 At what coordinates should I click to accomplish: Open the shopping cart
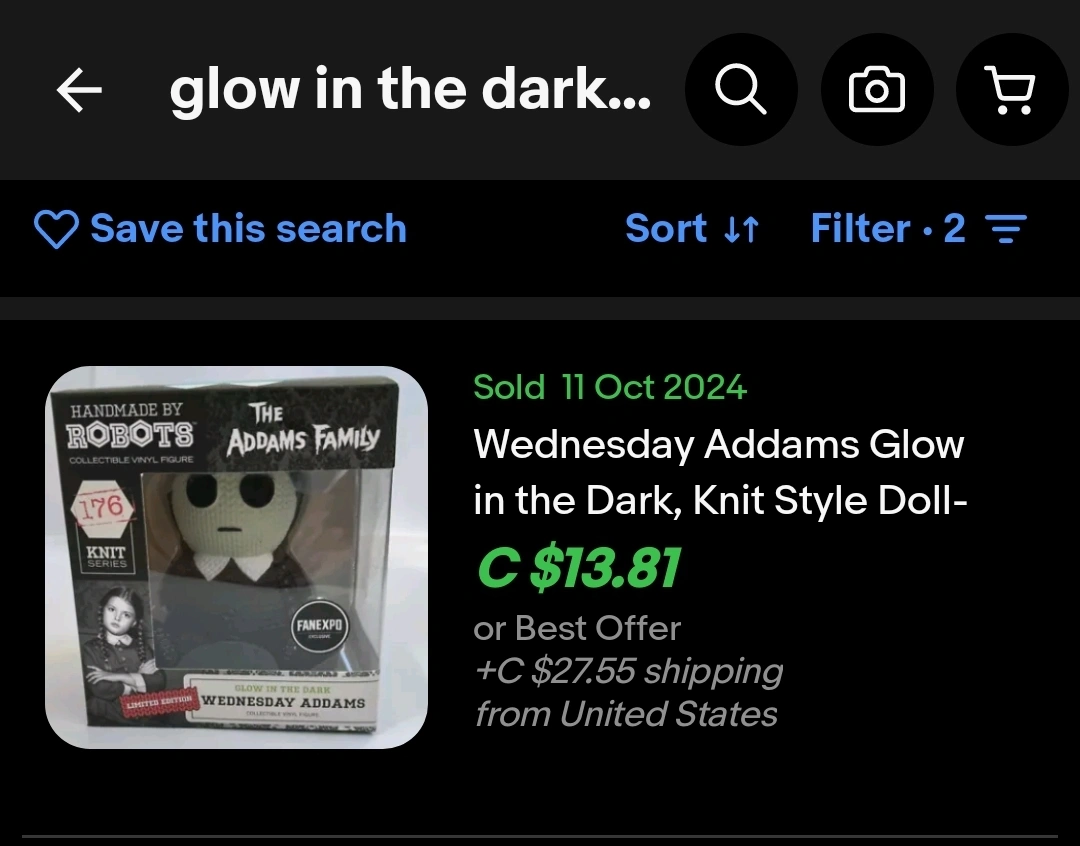[1010, 90]
